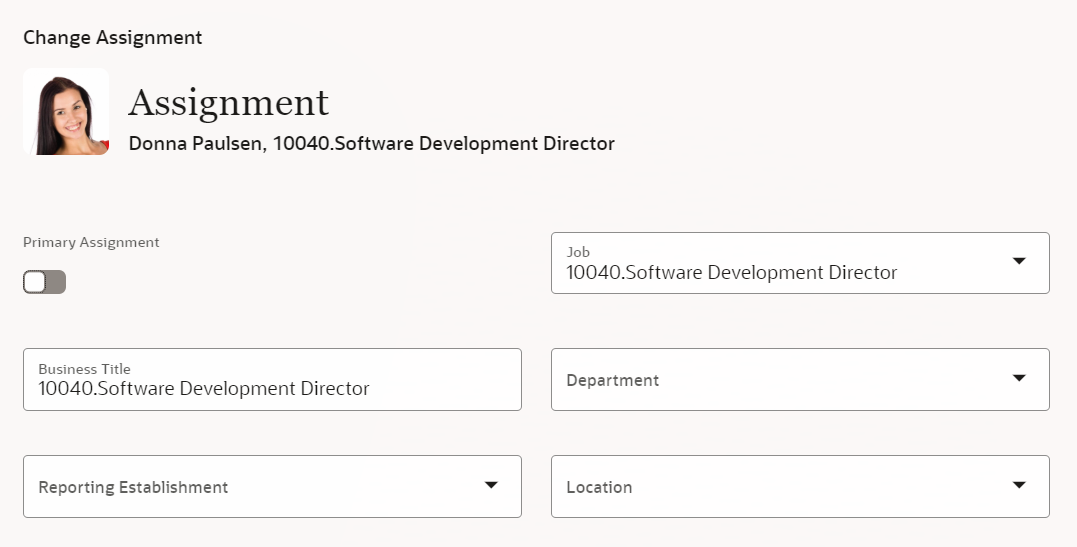Click the Location field label

coord(599,487)
